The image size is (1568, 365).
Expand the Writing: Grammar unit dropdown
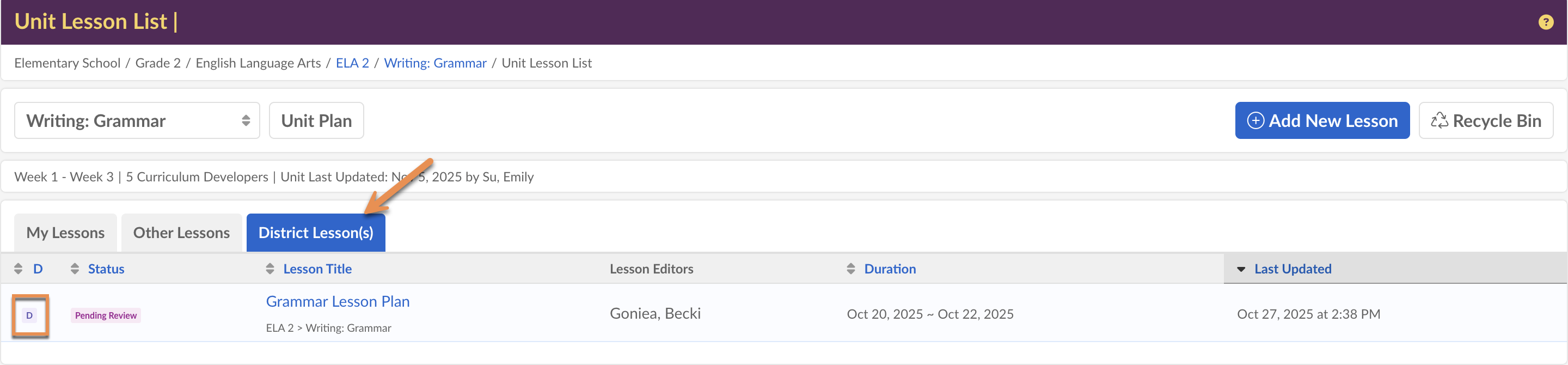[x=137, y=120]
